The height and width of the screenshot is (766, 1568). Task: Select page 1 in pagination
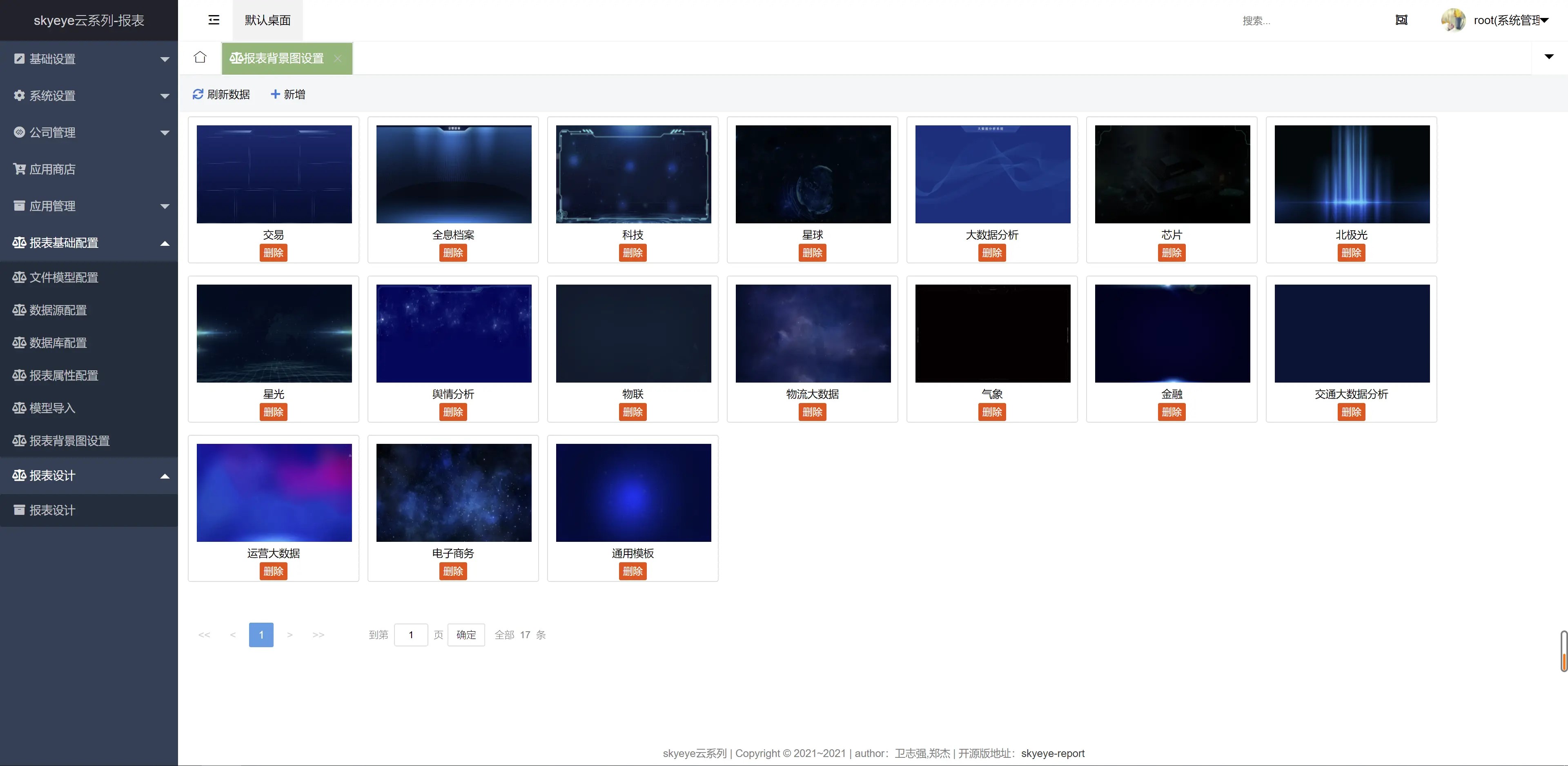pos(261,635)
